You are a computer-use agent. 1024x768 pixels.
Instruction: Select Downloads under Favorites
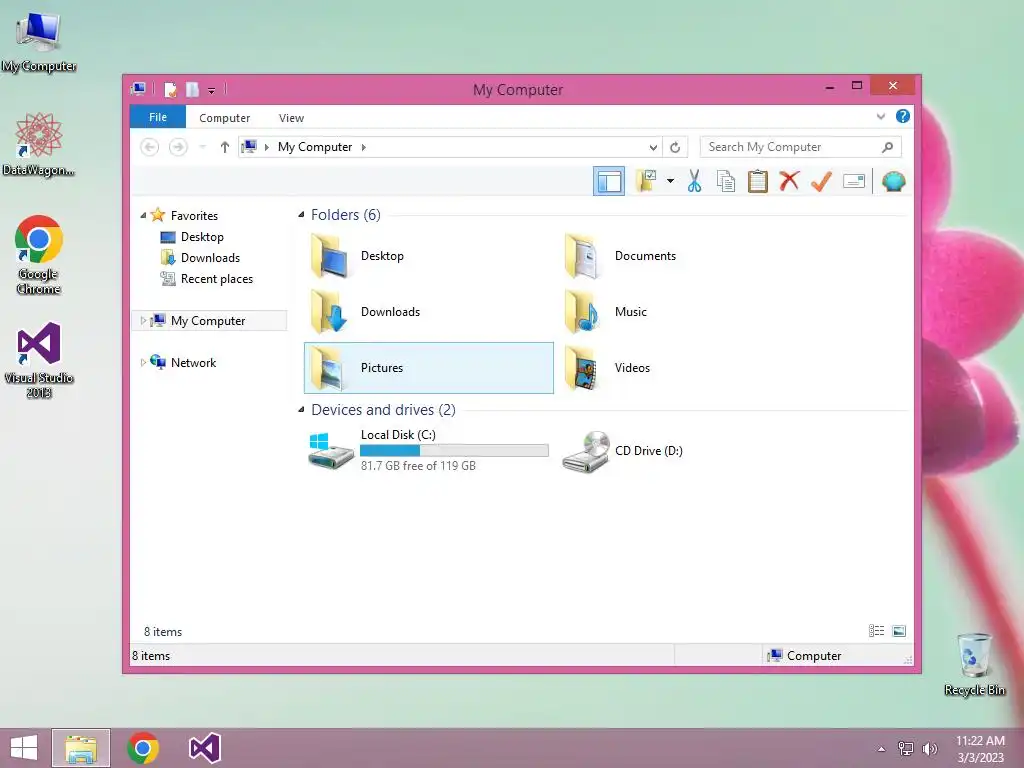click(210, 257)
